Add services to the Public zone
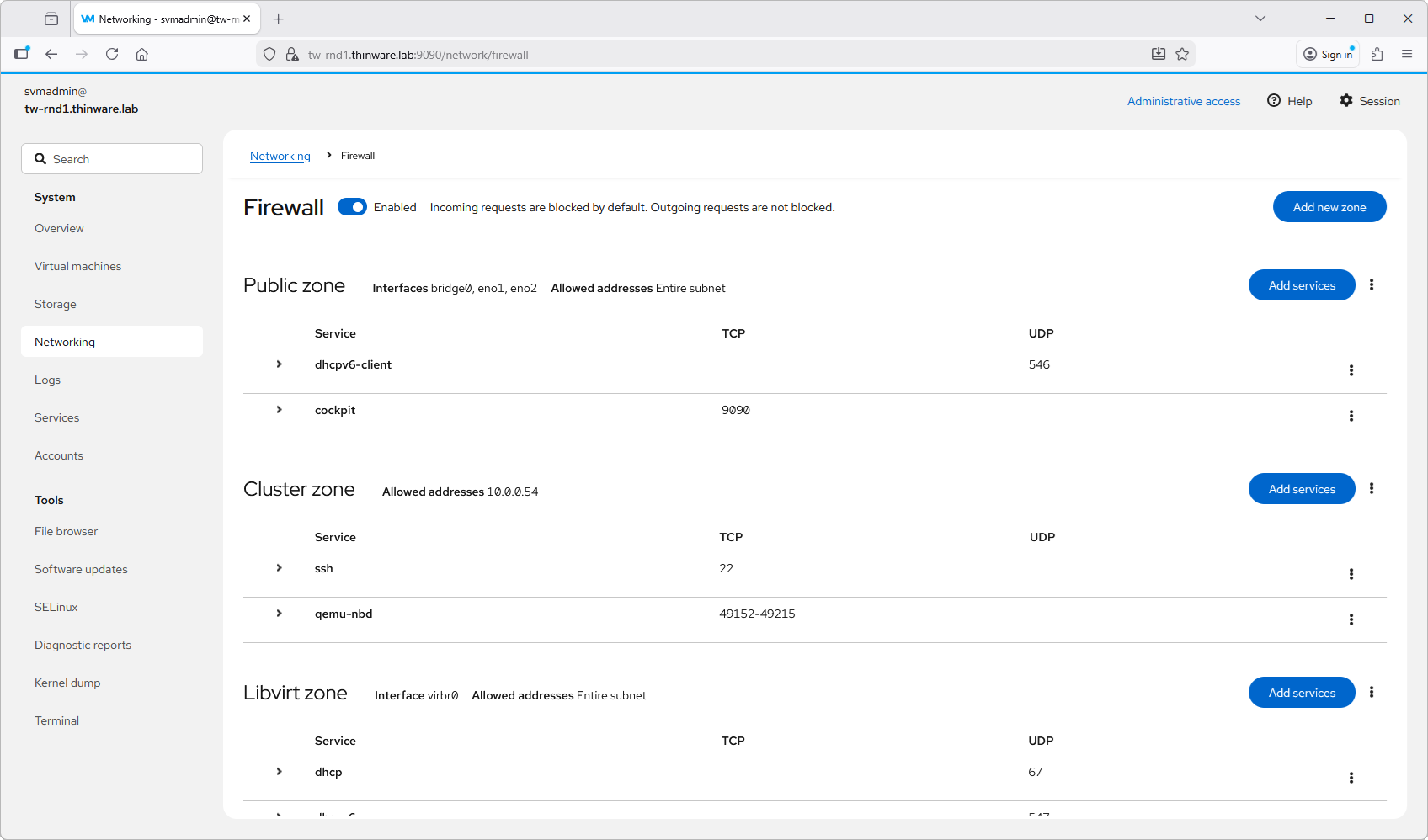Viewport: 1428px width, 840px height. click(1302, 285)
